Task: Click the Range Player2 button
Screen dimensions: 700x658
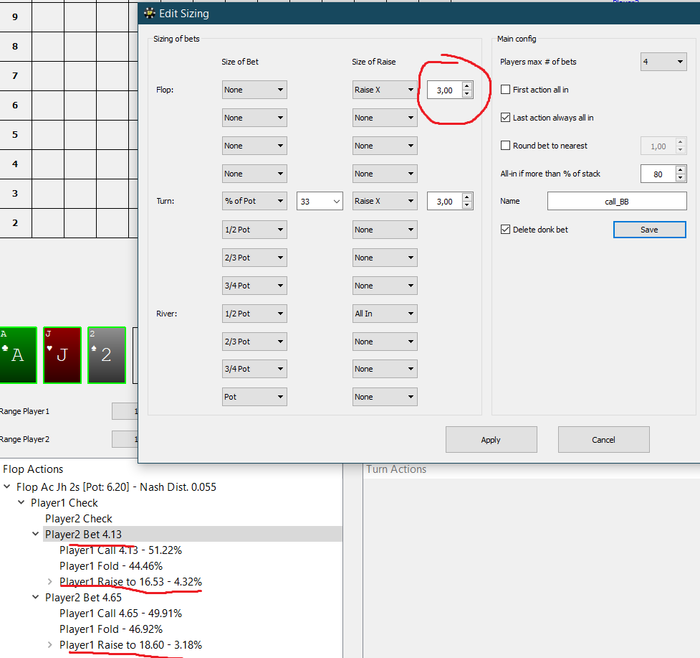Action: [x=125, y=439]
